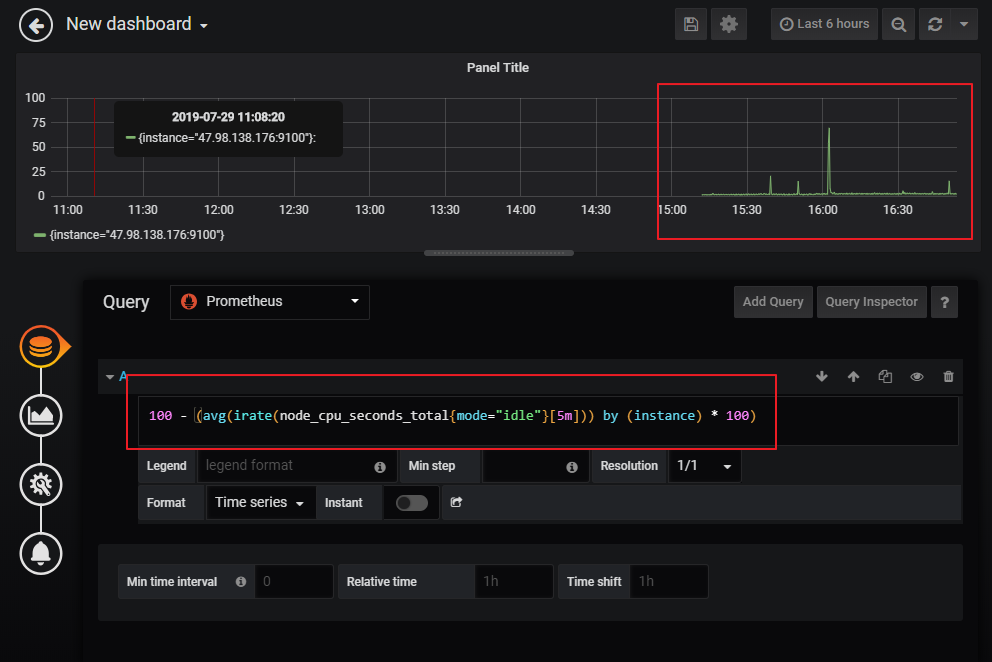The height and width of the screenshot is (662, 992).
Task: Grab the panel resize handle below graph
Action: tap(499, 253)
